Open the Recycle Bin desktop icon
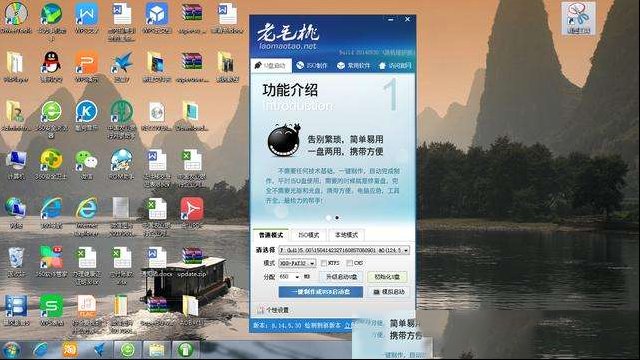This screenshot has height=360, width=640. tap(16, 262)
